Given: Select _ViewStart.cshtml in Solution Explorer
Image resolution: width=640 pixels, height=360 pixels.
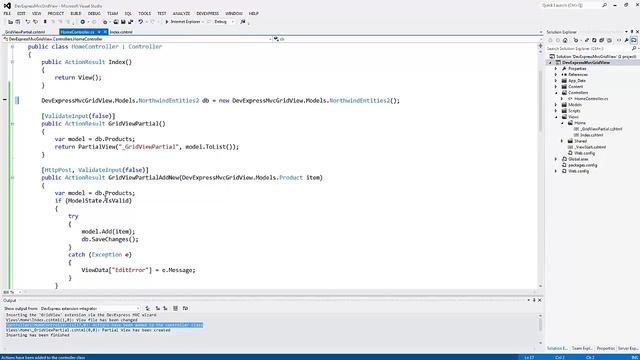Looking at the screenshot, I should point(590,147).
